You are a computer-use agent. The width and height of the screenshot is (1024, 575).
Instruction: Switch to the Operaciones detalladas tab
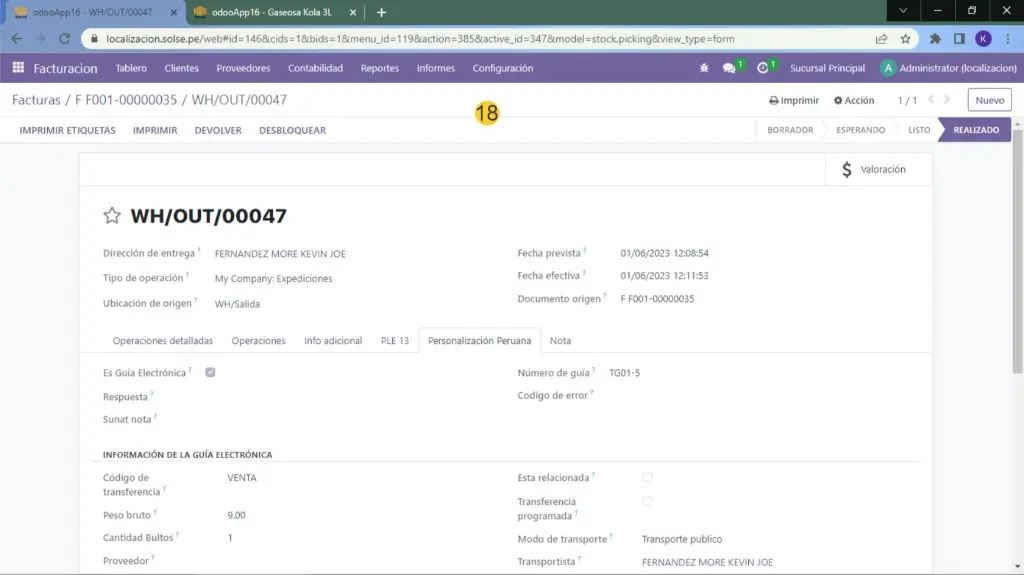pyautogui.click(x=162, y=341)
